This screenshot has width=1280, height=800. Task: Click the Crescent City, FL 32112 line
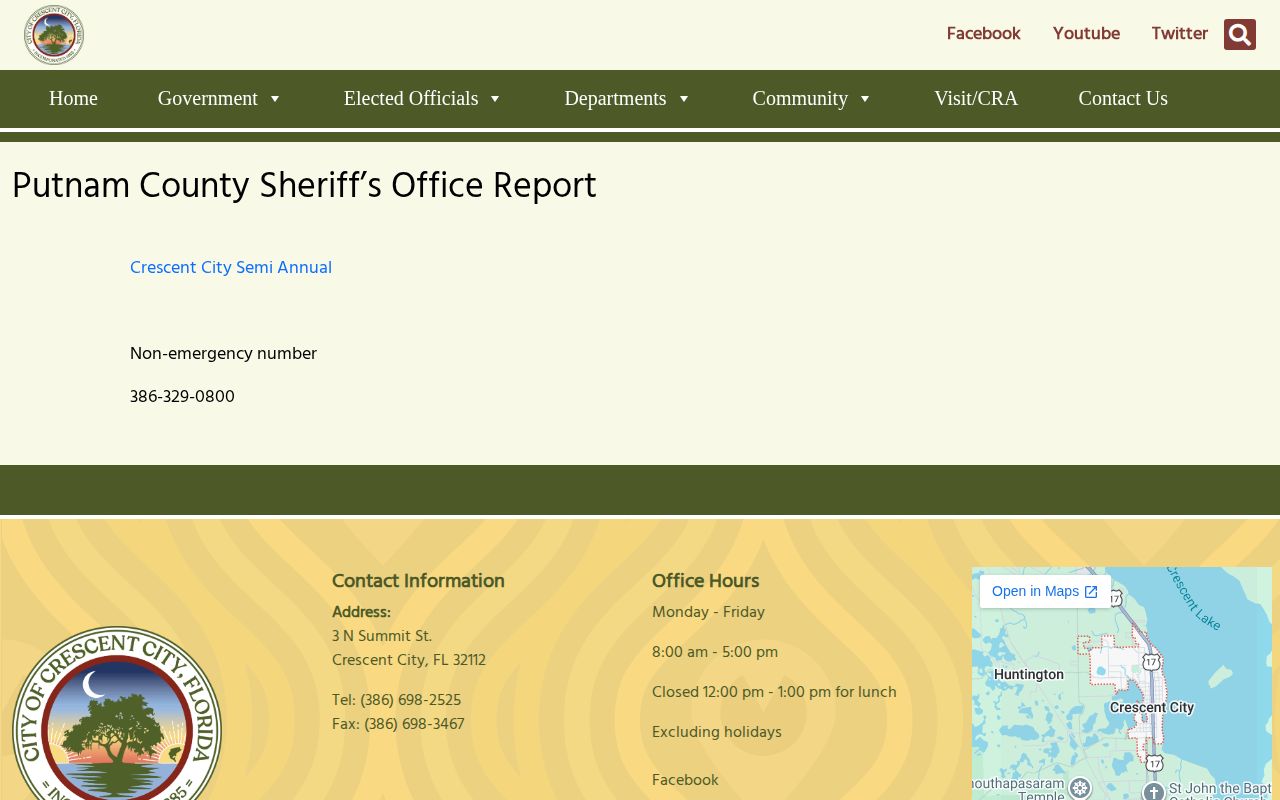click(409, 660)
